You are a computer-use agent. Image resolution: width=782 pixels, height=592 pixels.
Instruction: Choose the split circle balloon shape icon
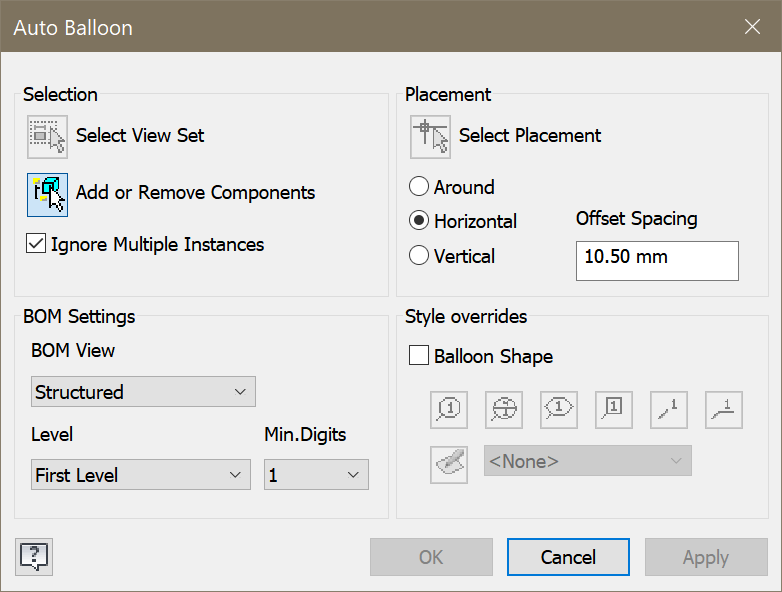tap(504, 408)
